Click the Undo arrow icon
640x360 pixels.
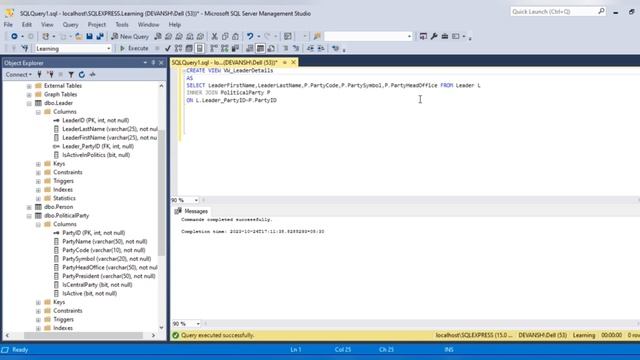coord(250,36)
